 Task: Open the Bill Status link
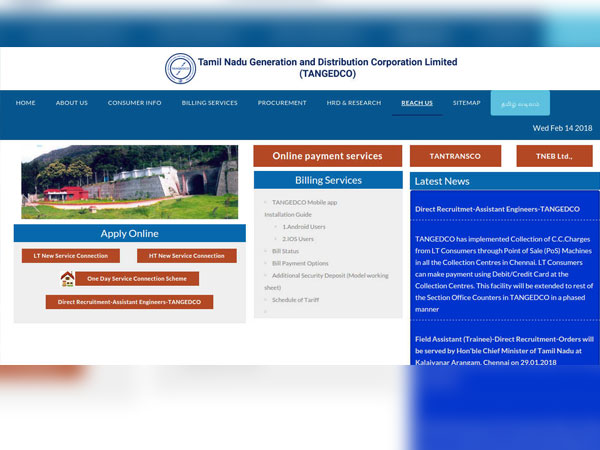click(x=286, y=251)
